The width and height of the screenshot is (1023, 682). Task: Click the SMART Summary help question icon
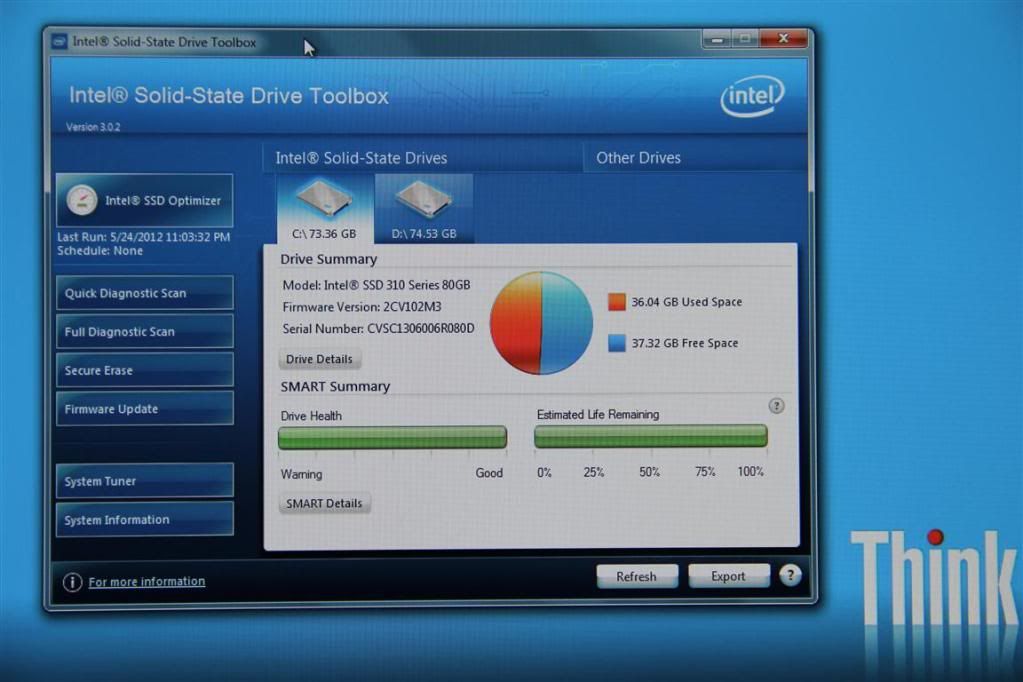coord(776,406)
